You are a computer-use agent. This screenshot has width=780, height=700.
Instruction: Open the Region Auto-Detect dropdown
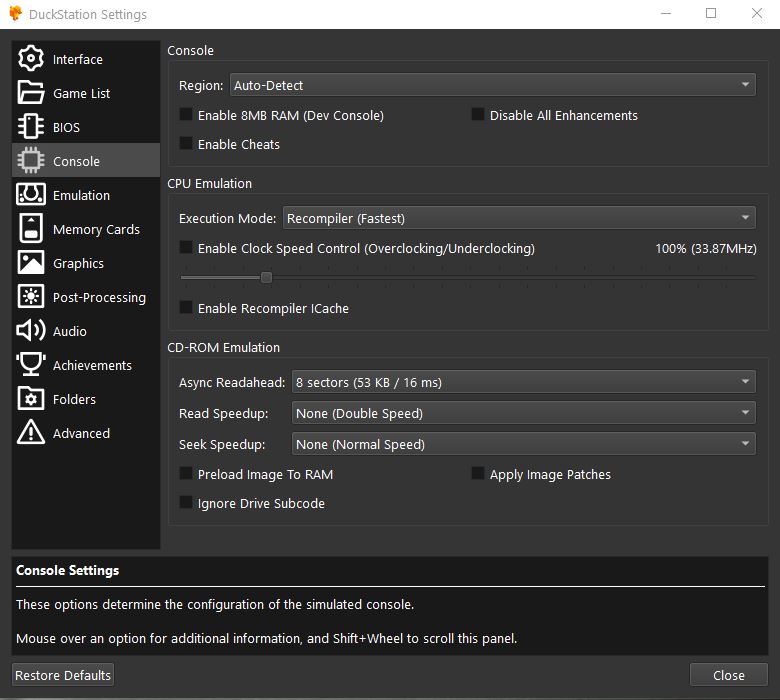(x=492, y=85)
